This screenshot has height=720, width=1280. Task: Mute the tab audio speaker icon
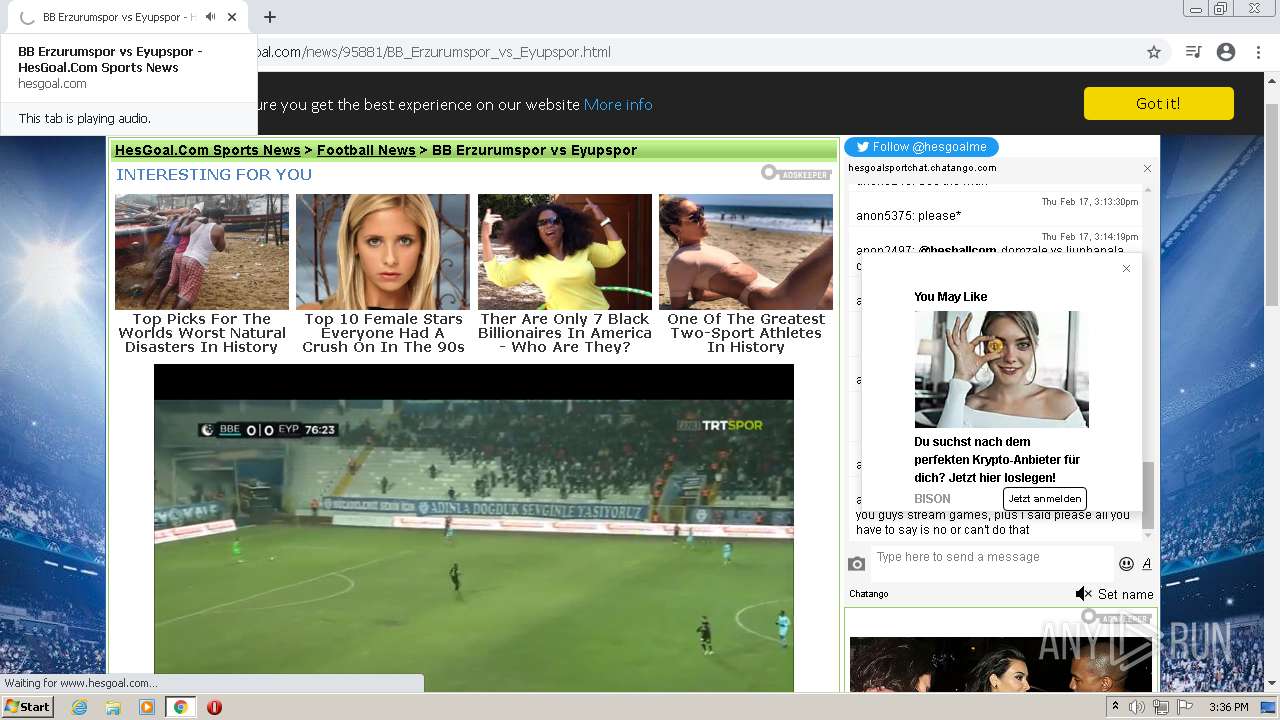pyautogui.click(x=210, y=17)
